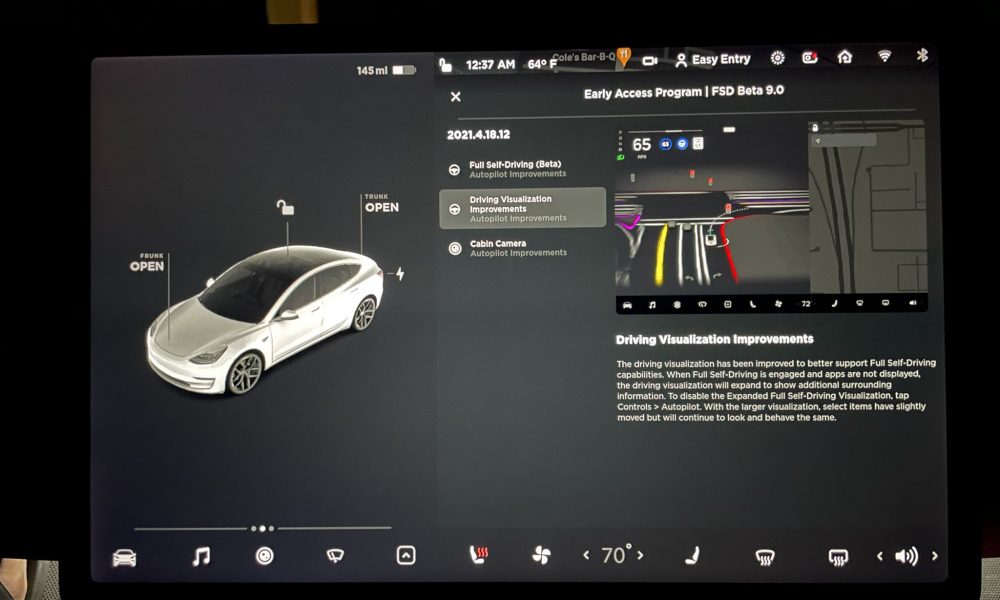This screenshot has height=600, width=1000.
Task: Open HomeLink house icon
Action: click(845, 57)
